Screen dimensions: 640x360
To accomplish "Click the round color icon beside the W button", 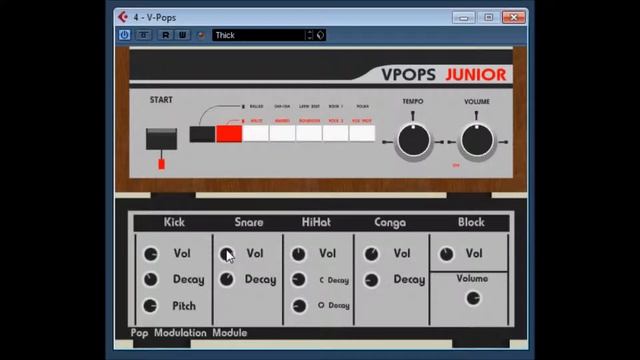I will (x=201, y=35).
